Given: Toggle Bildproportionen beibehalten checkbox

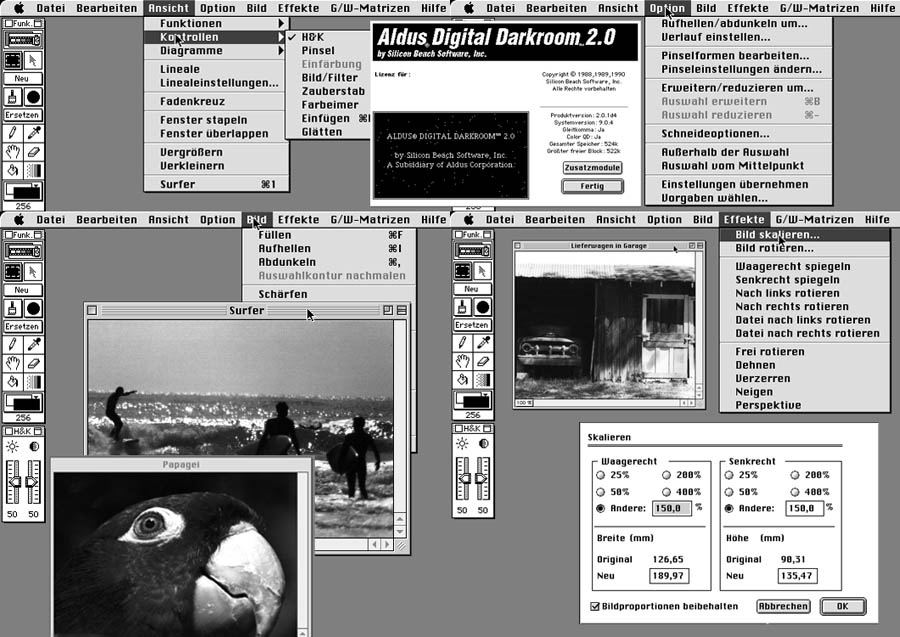Looking at the screenshot, I should tap(595, 607).
